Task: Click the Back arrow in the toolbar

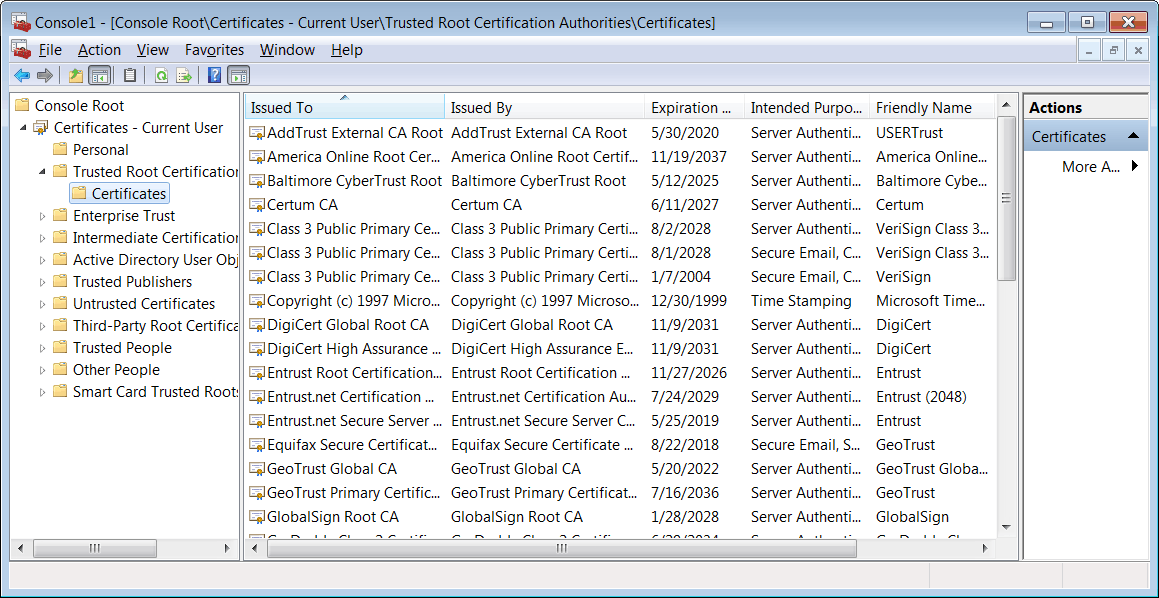Action: [22, 75]
